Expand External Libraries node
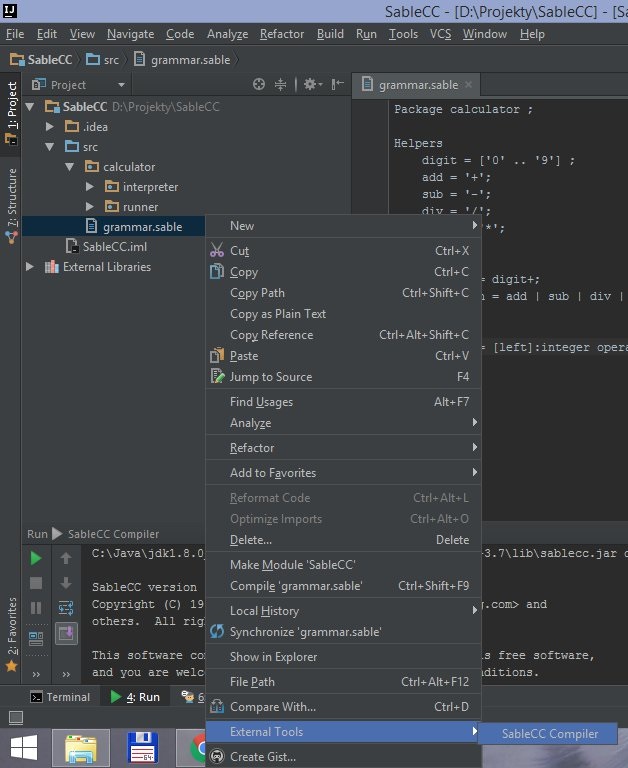 point(30,266)
